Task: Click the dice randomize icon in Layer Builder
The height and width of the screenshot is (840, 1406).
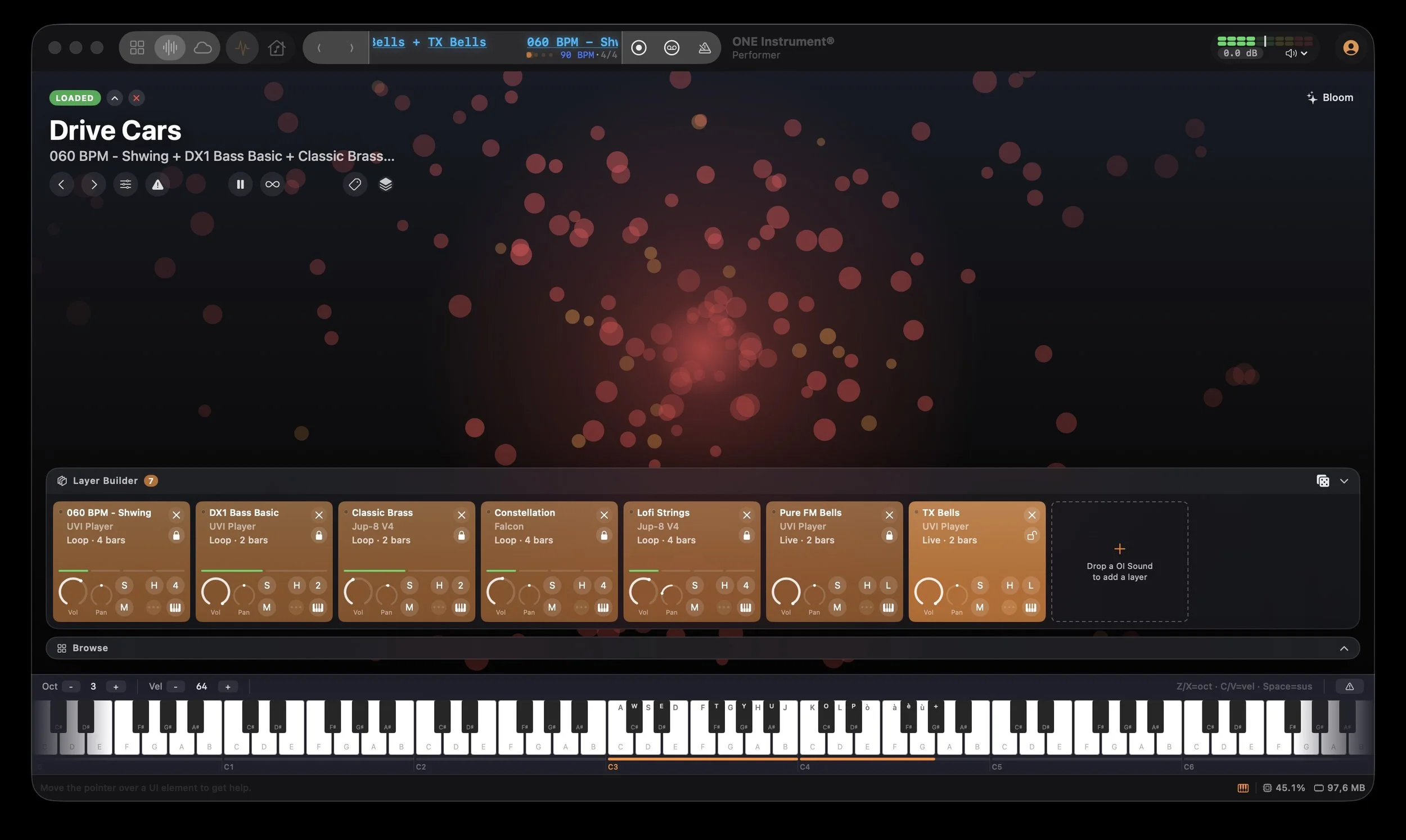Action: tap(1323, 481)
